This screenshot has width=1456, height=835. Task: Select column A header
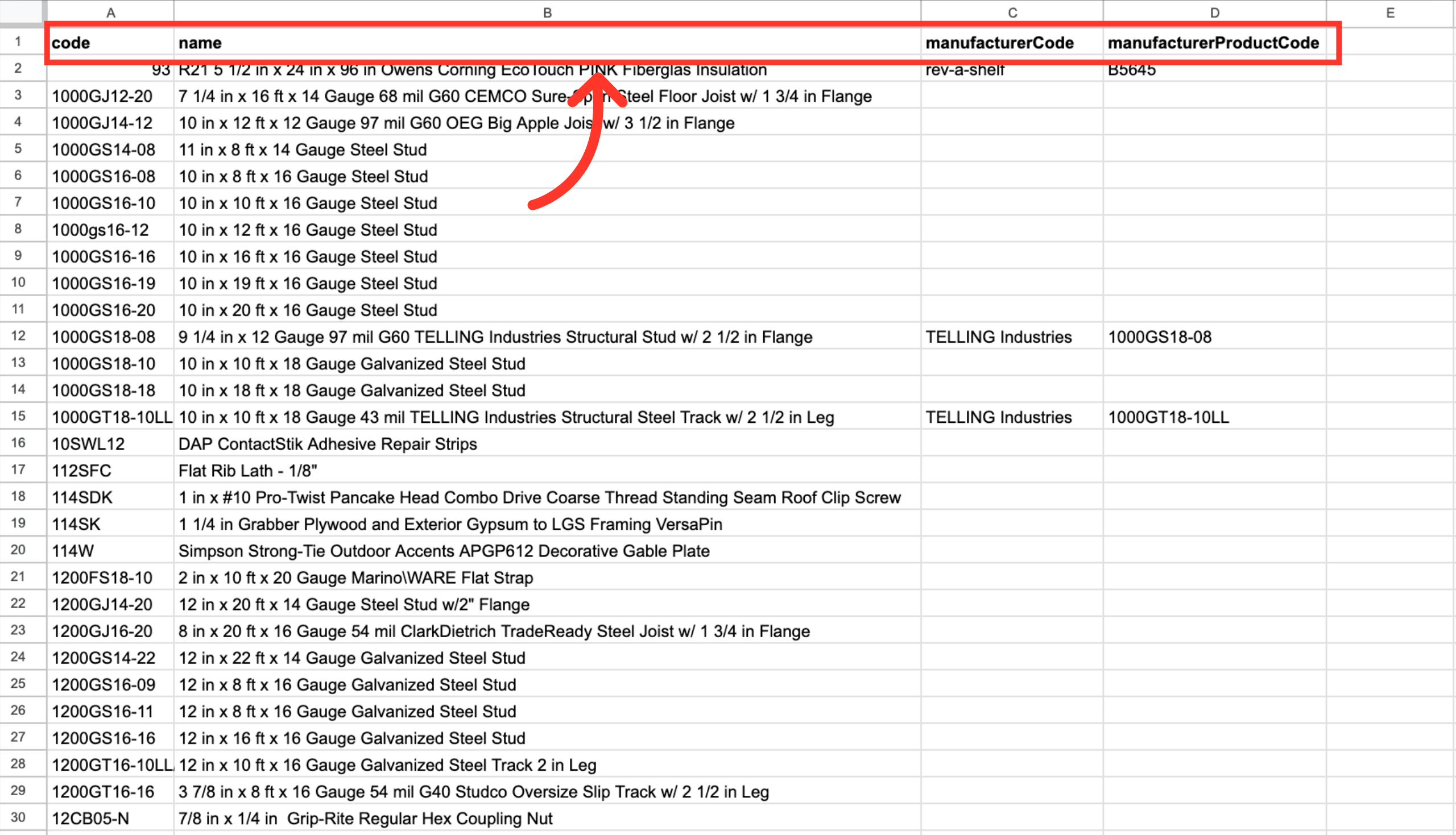click(111, 13)
